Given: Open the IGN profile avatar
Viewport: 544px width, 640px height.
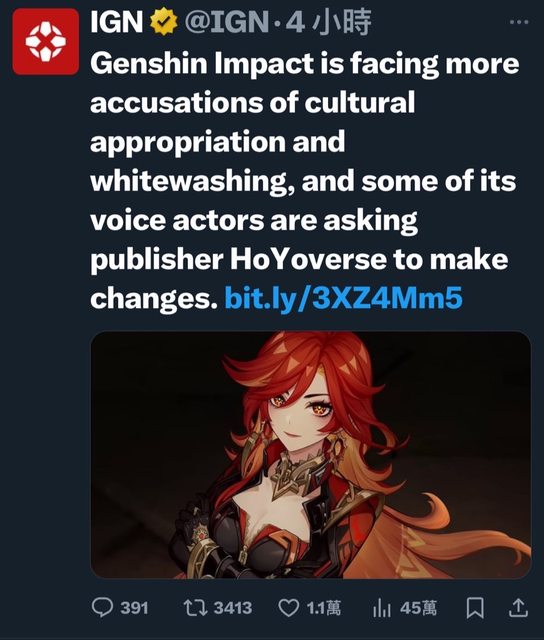Looking at the screenshot, I should (x=45, y=42).
